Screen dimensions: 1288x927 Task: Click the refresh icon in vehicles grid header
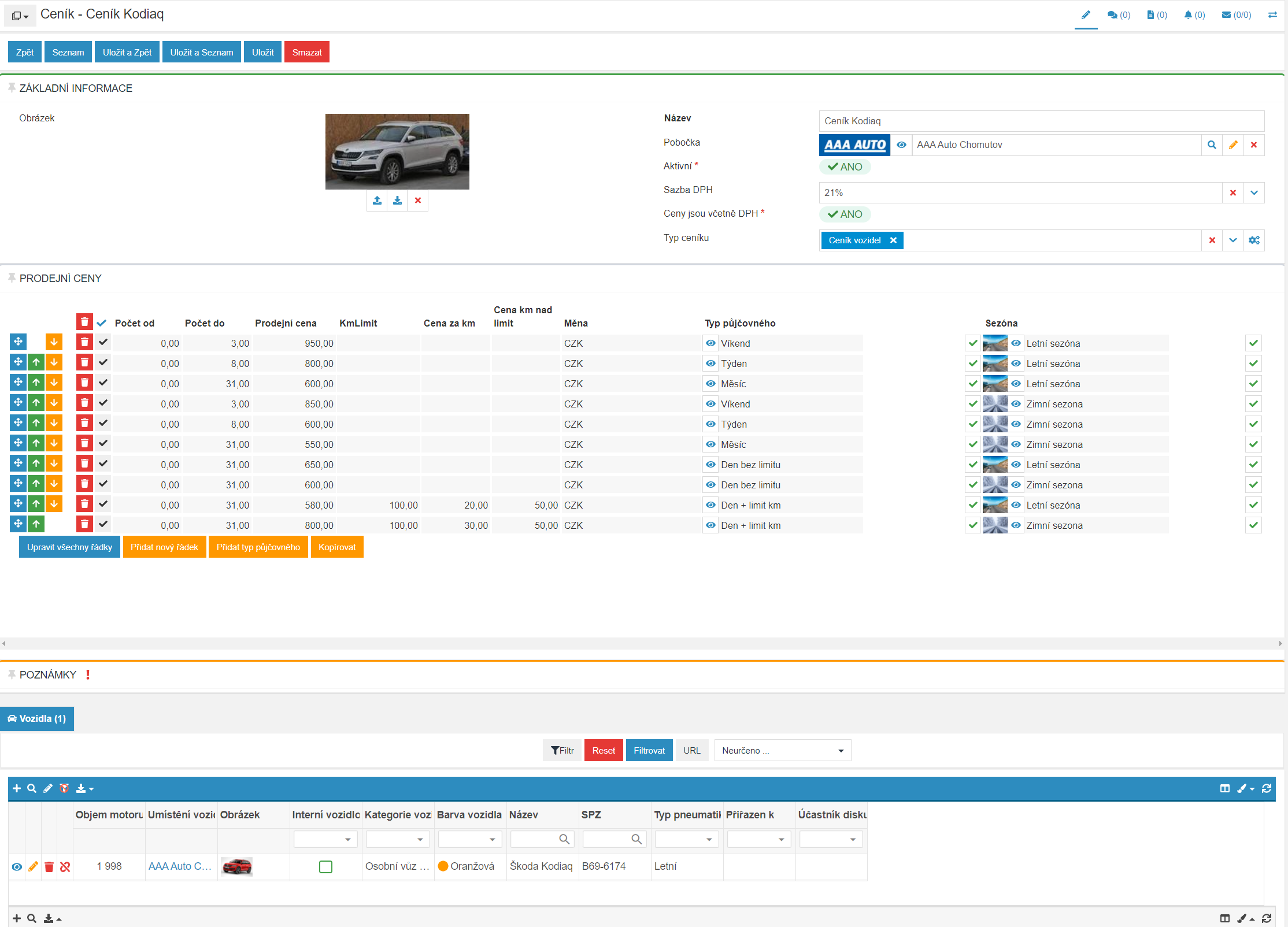click(x=1267, y=788)
